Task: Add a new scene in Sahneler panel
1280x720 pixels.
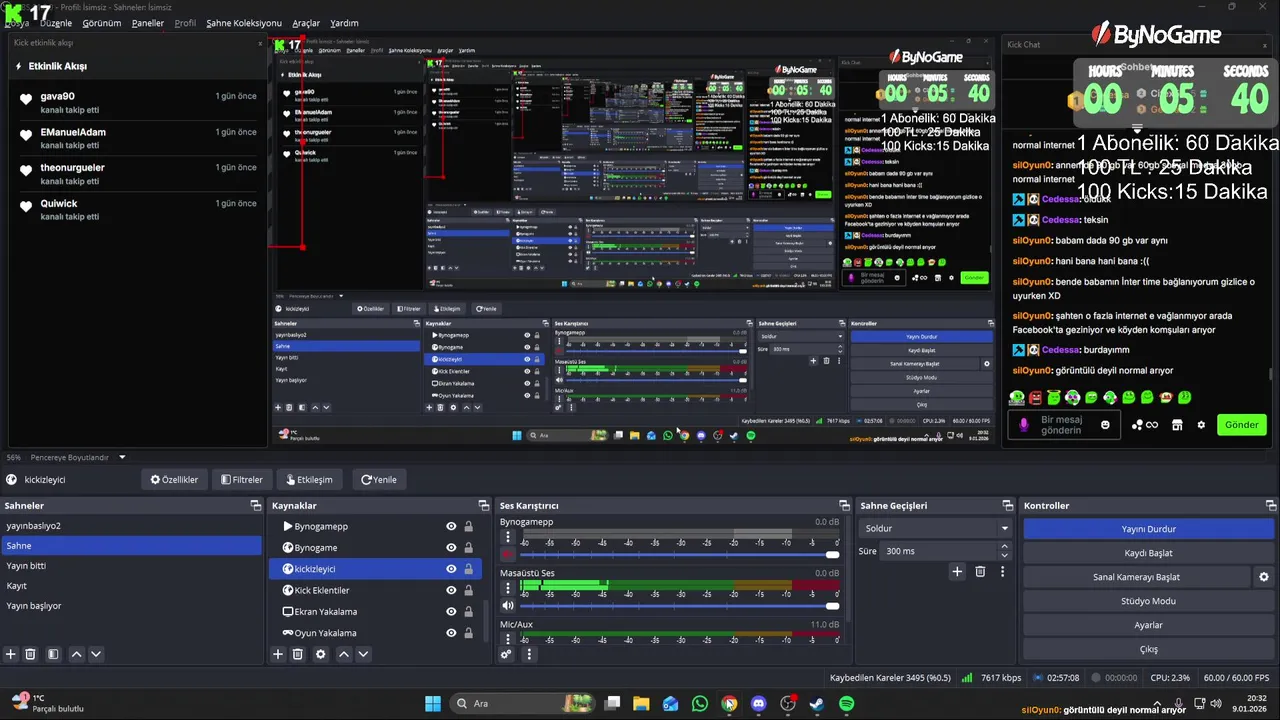Action: coord(11,654)
